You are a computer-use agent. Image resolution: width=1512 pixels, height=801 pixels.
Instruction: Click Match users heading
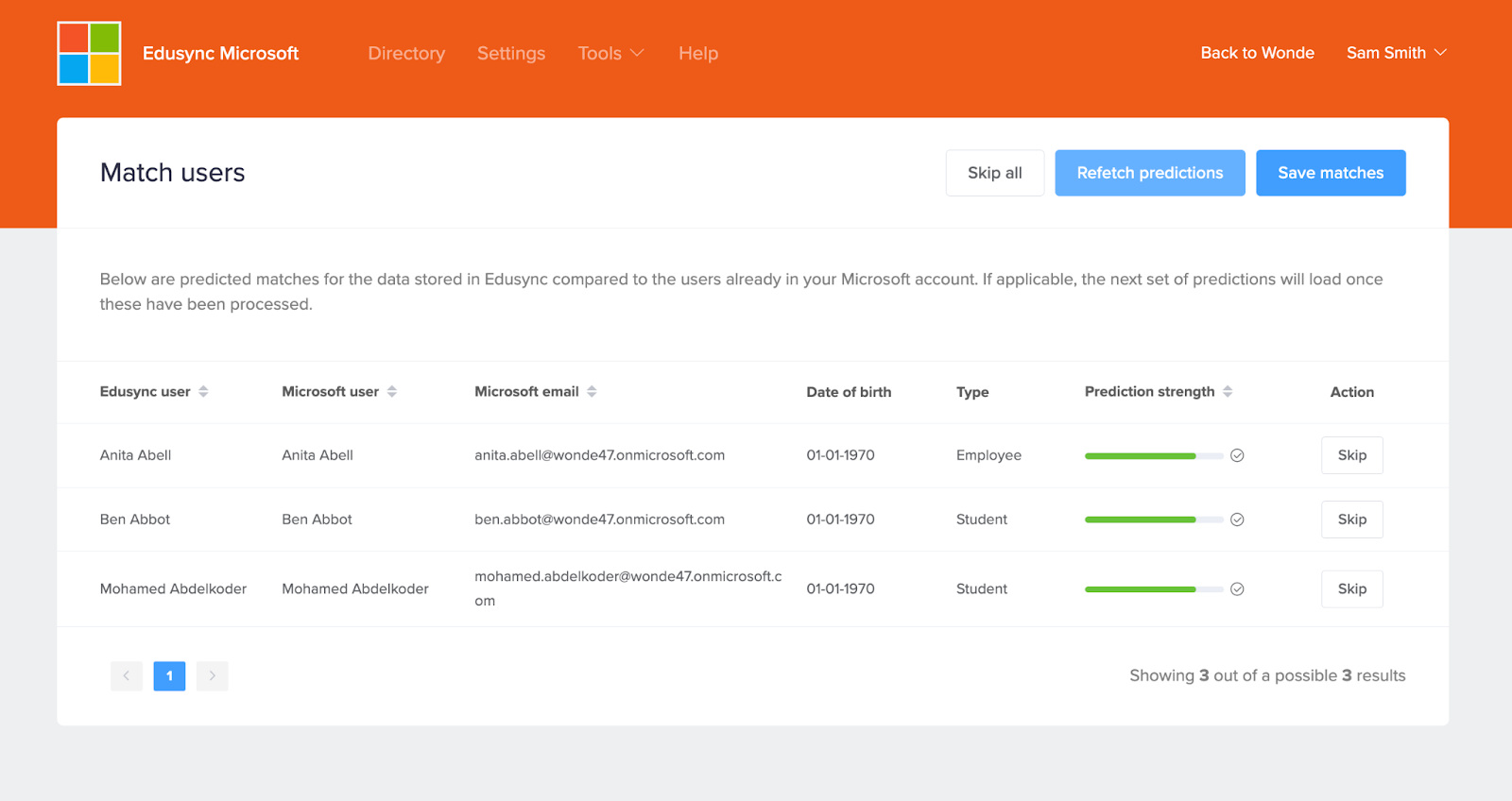point(173,173)
